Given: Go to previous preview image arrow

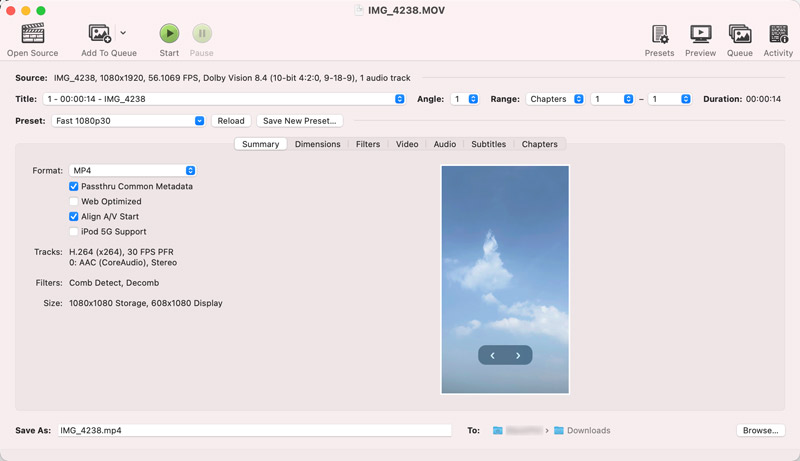Looking at the screenshot, I should point(492,355).
